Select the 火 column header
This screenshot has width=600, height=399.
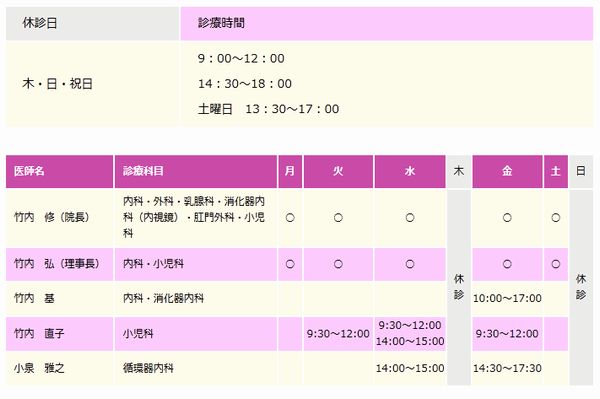[x=338, y=171]
